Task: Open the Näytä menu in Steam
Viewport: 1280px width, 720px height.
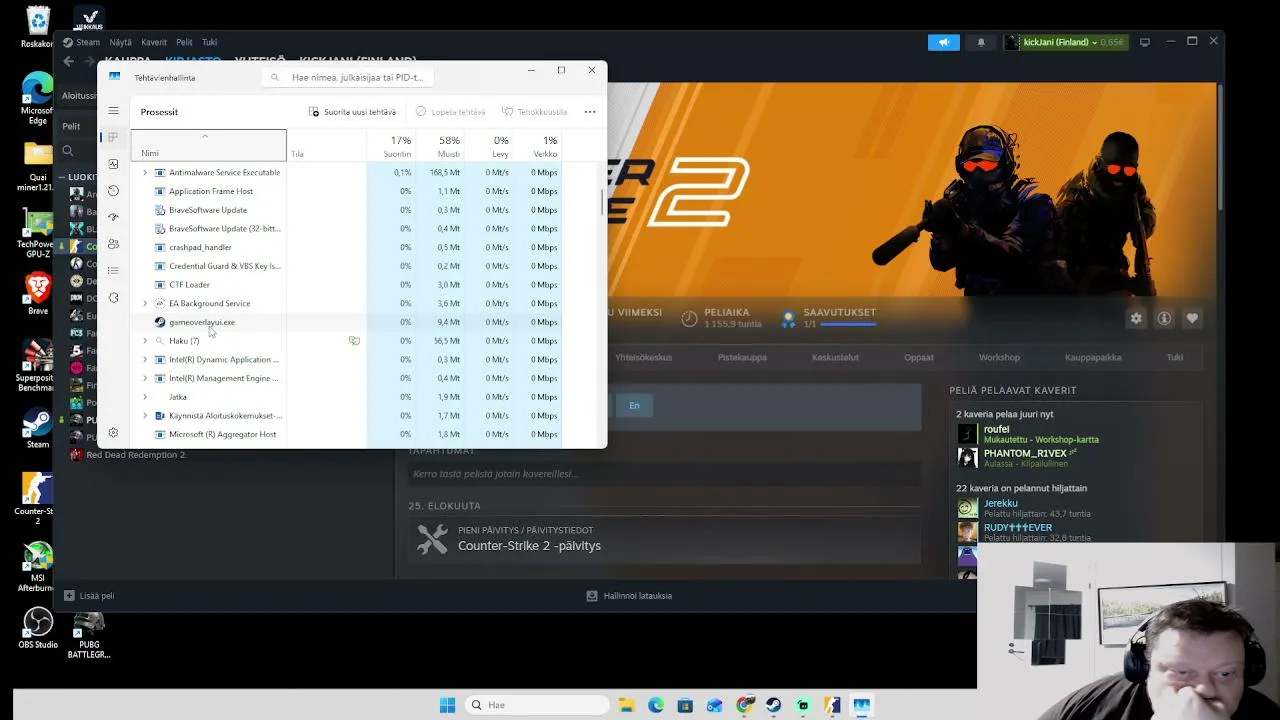Action: click(120, 42)
